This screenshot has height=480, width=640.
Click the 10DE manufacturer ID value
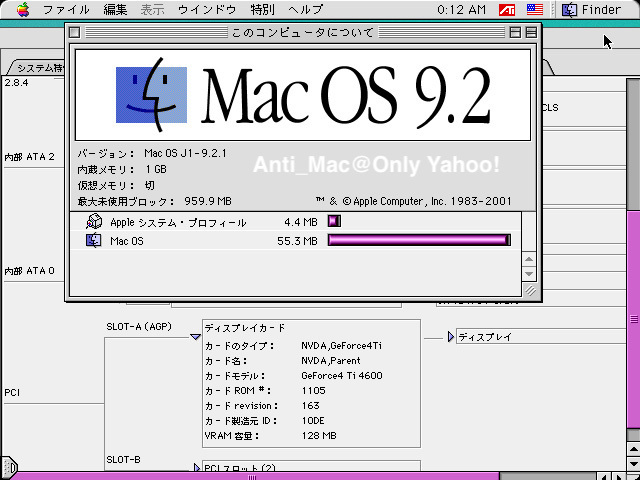[x=313, y=420]
